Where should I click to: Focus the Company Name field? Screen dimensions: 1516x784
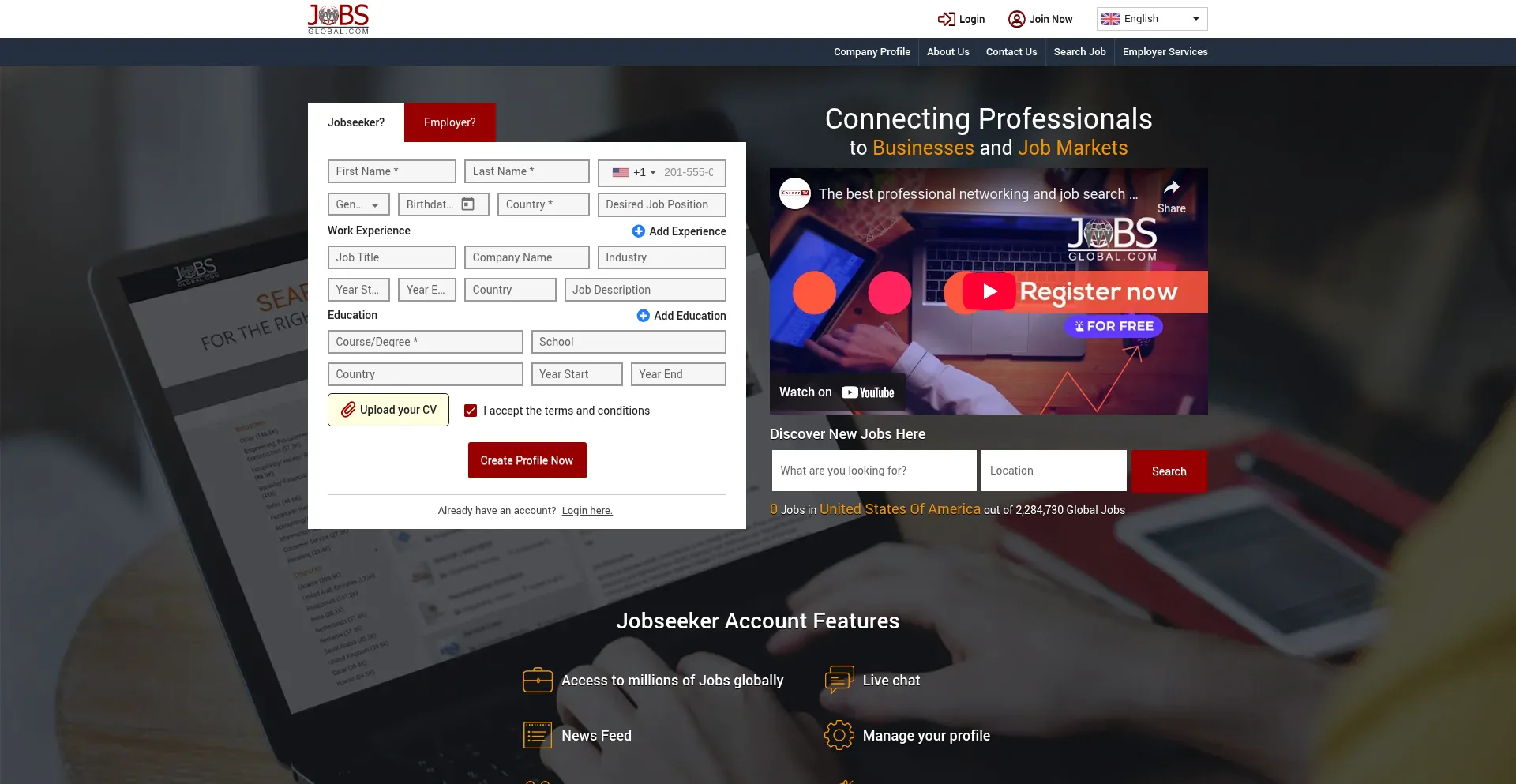527,257
